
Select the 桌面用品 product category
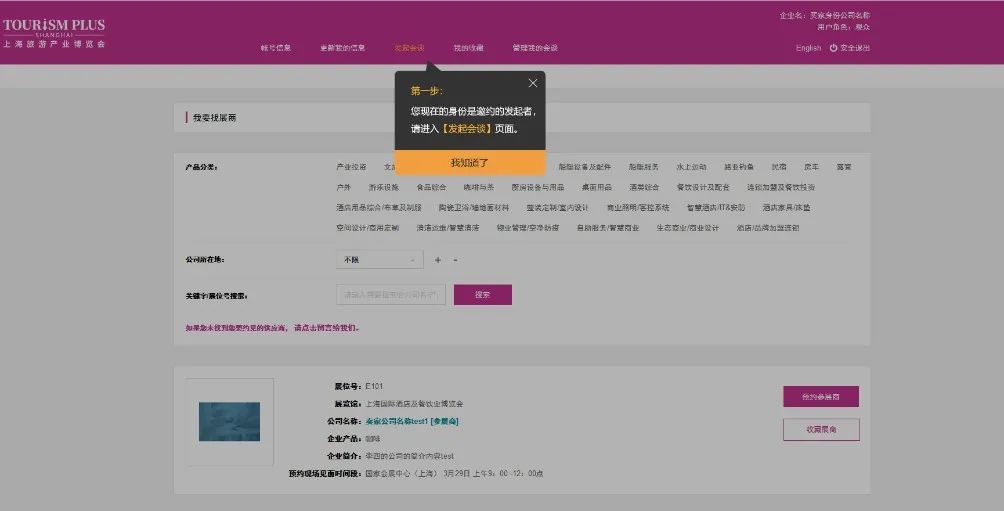597,188
